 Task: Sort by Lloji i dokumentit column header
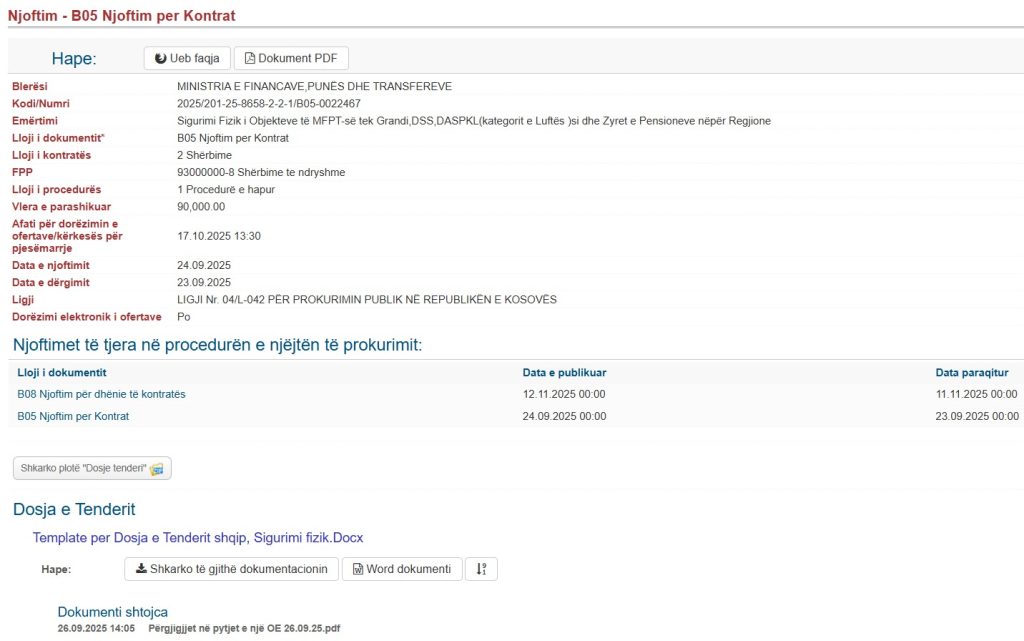(x=62, y=372)
